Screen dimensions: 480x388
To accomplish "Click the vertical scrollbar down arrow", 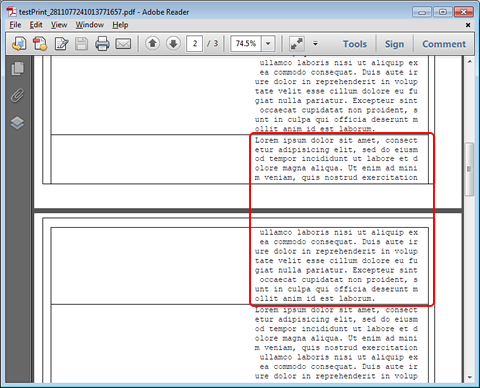I will click(x=470, y=377).
